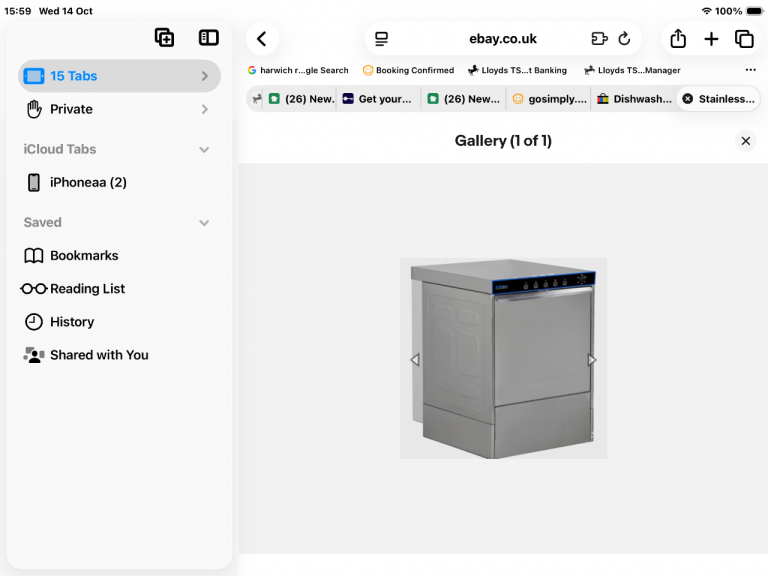Open Lloyds TS...t Banking favourite
The width and height of the screenshot is (768, 576).
pos(517,70)
